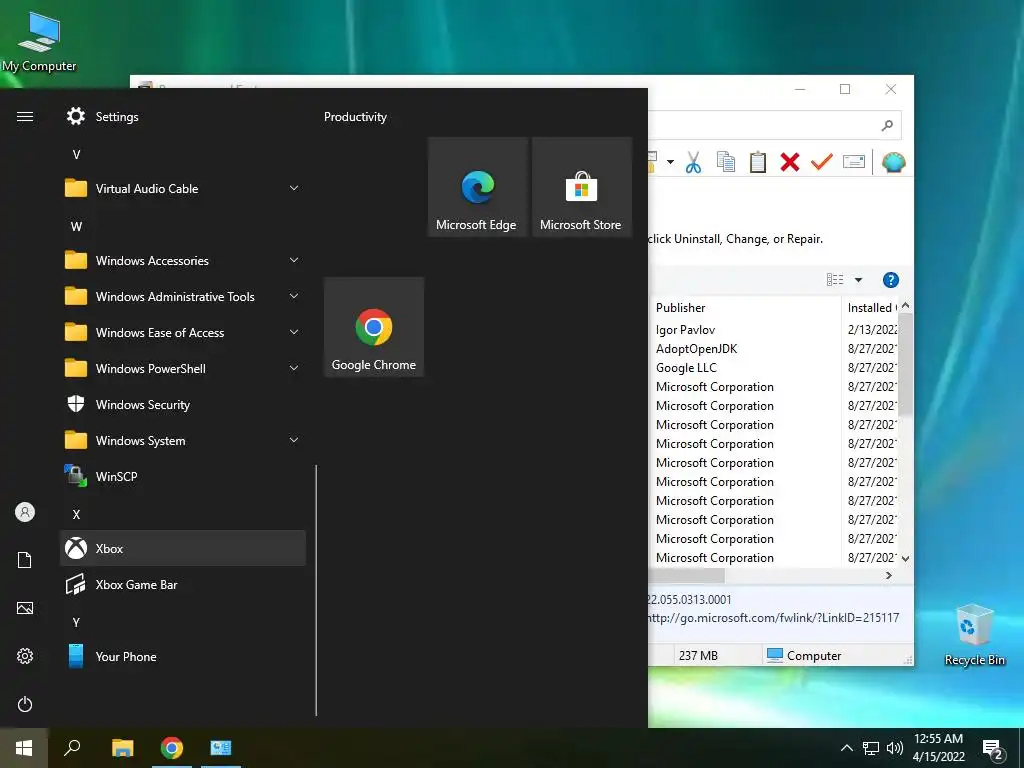Image resolution: width=1024 pixels, height=768 pixels.
Task: Open the toolbar folder dropdown arrow
Action: coord(670,162)
